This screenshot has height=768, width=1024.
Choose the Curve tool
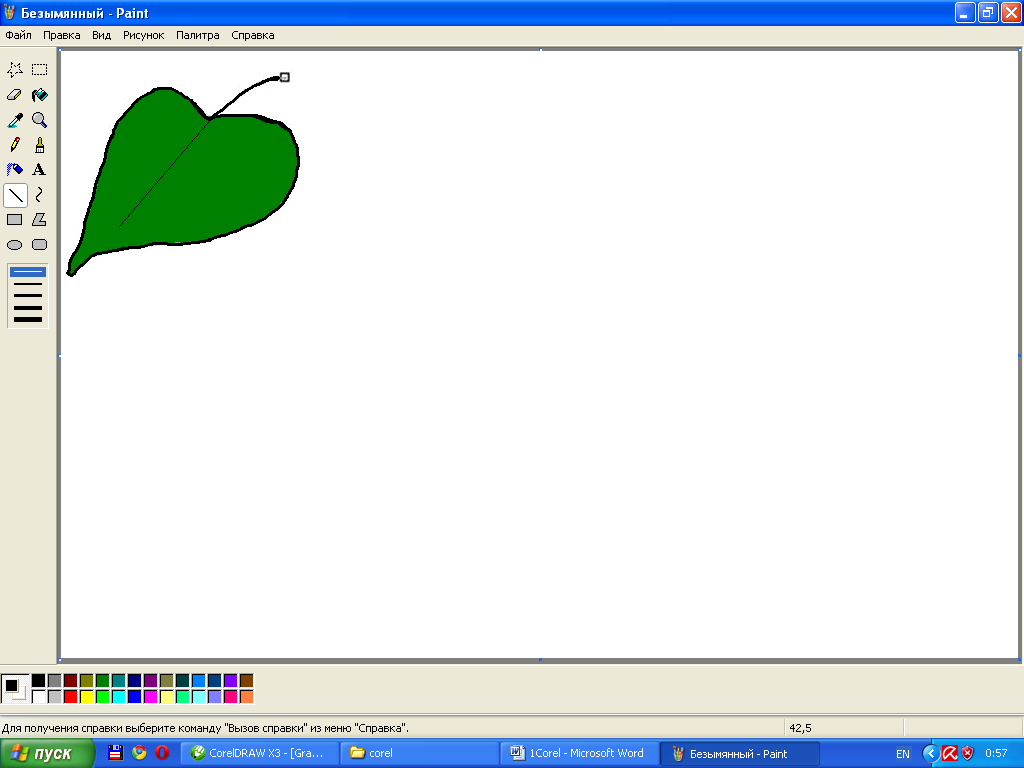[x=40, y=195]
